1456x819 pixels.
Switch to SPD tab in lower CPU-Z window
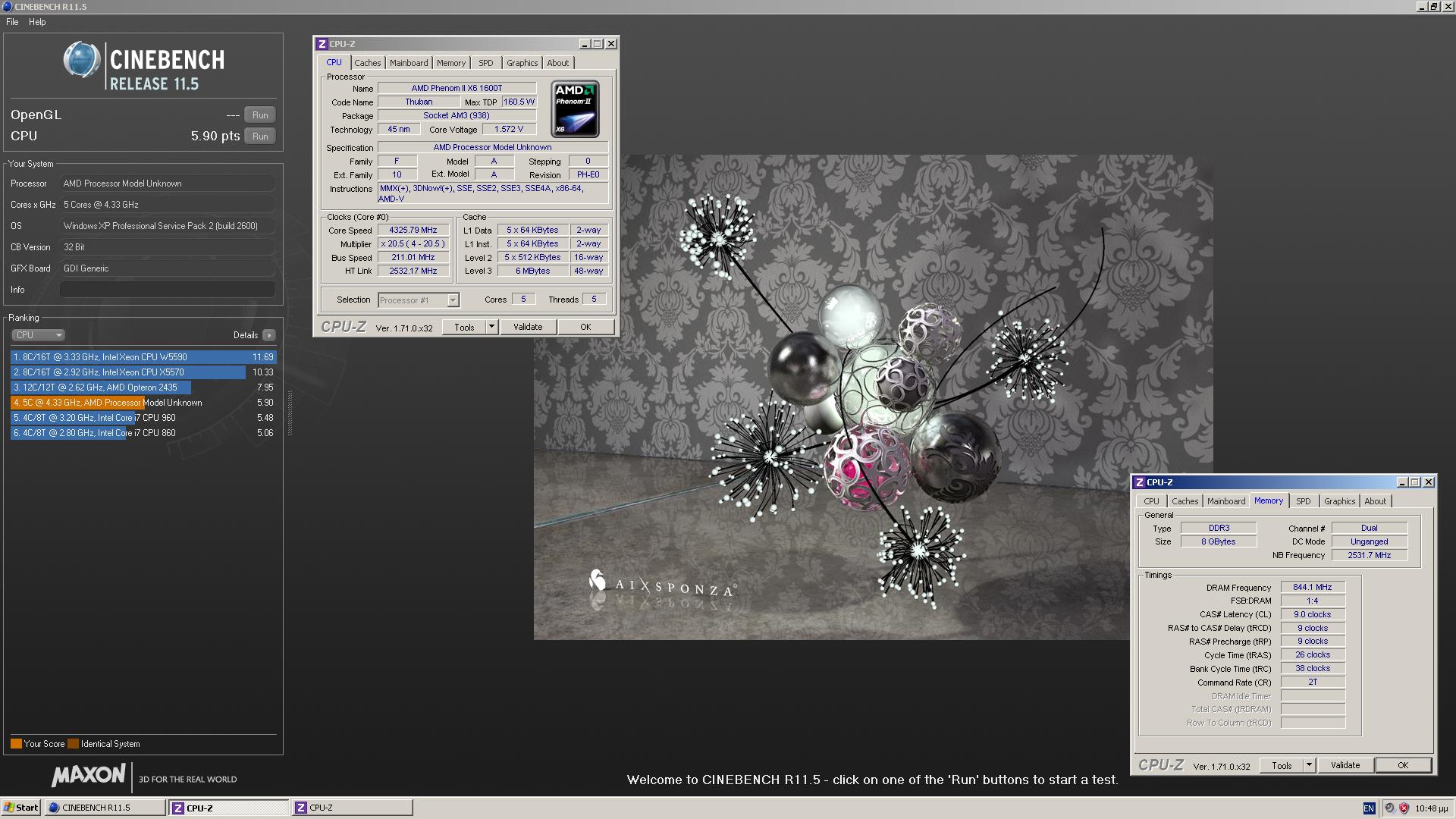1304,501
